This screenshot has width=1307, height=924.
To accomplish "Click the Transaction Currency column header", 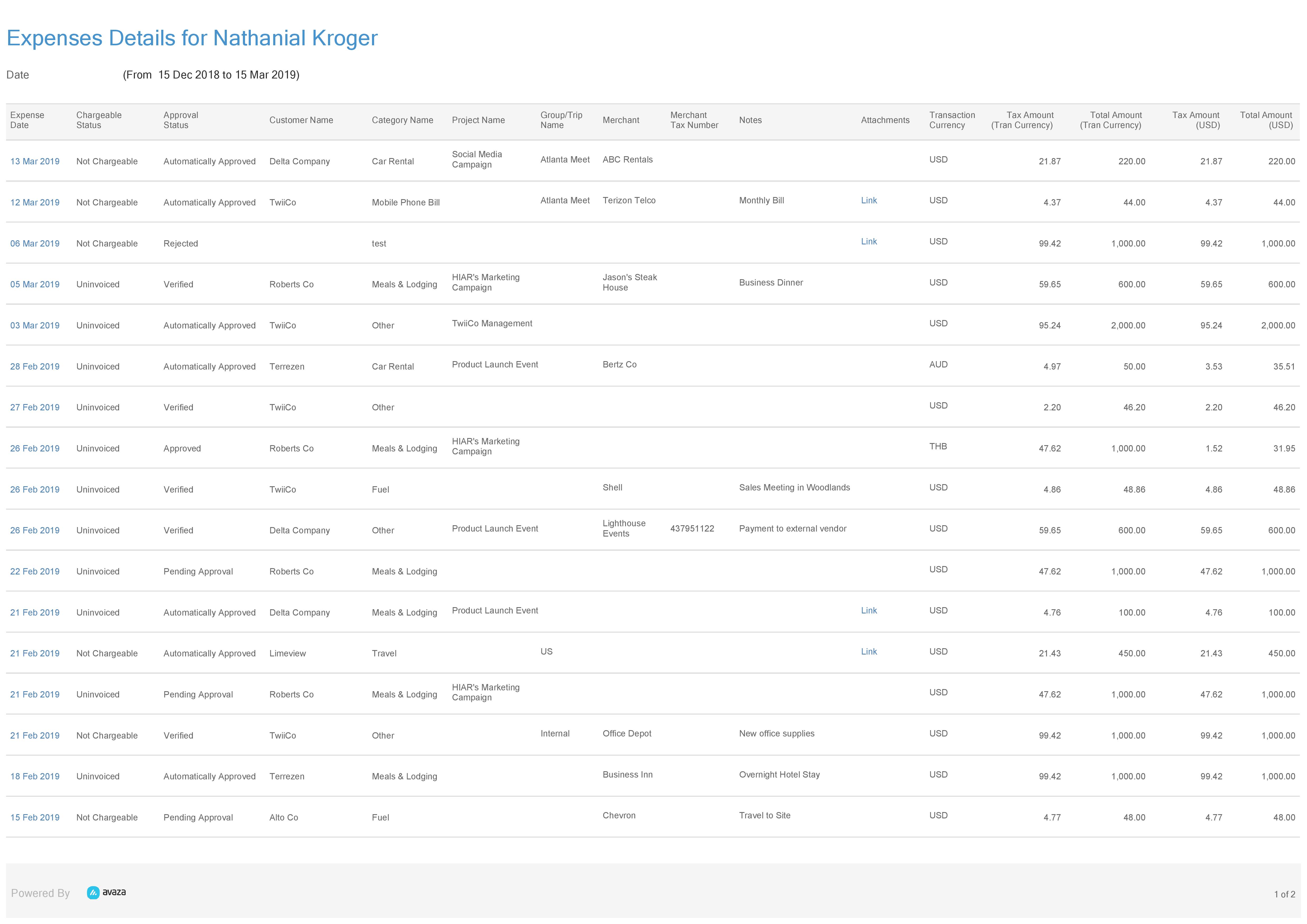I will 952,120.
